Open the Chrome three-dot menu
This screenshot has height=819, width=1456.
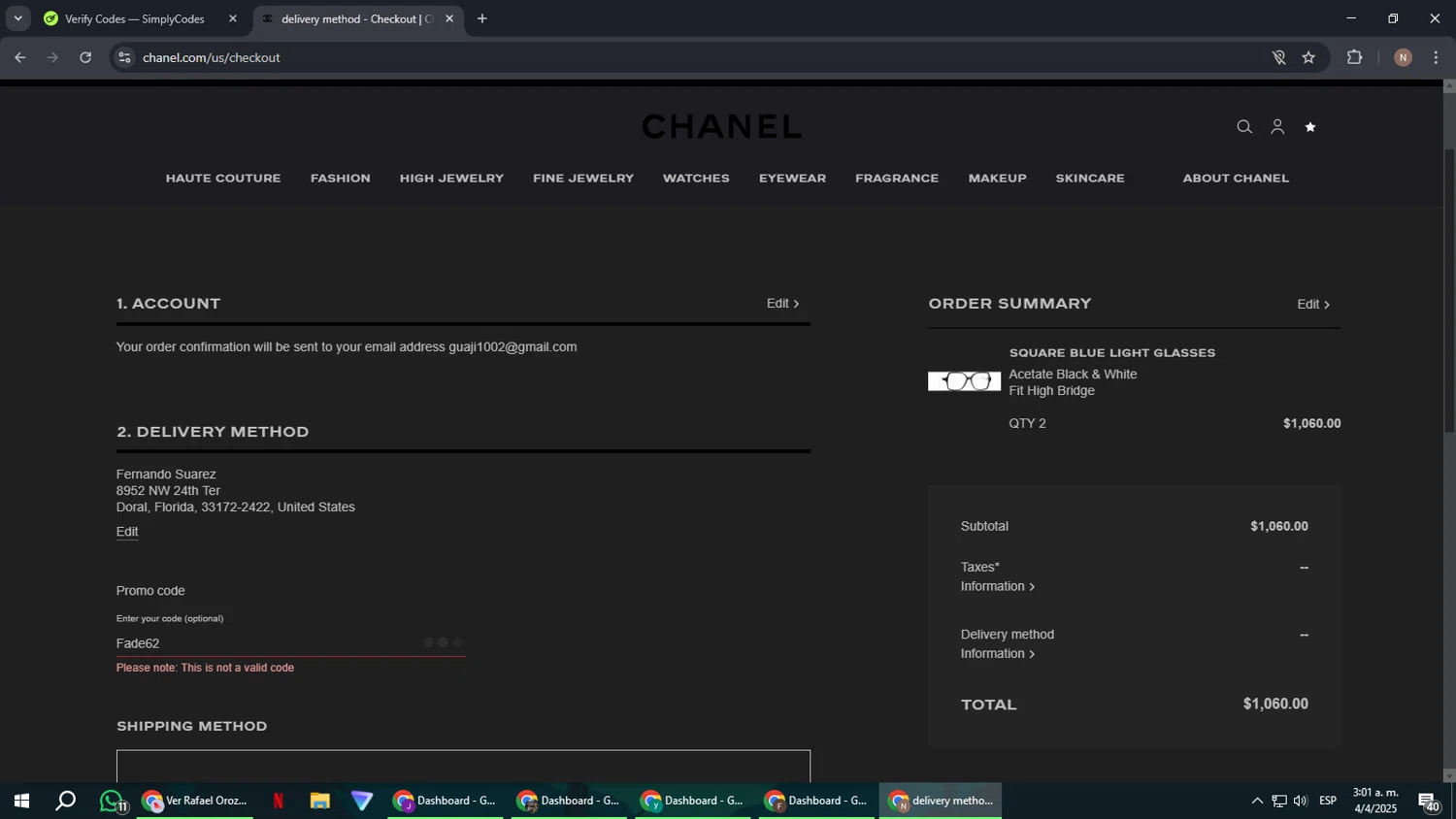pyautogui.click(x=1436, y=57)
